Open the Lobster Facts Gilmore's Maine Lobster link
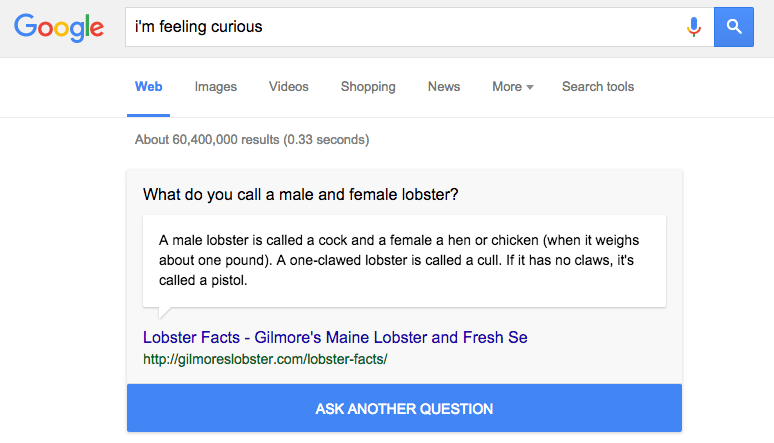Viewport: 774px width, 443px height. pos(335,337)
